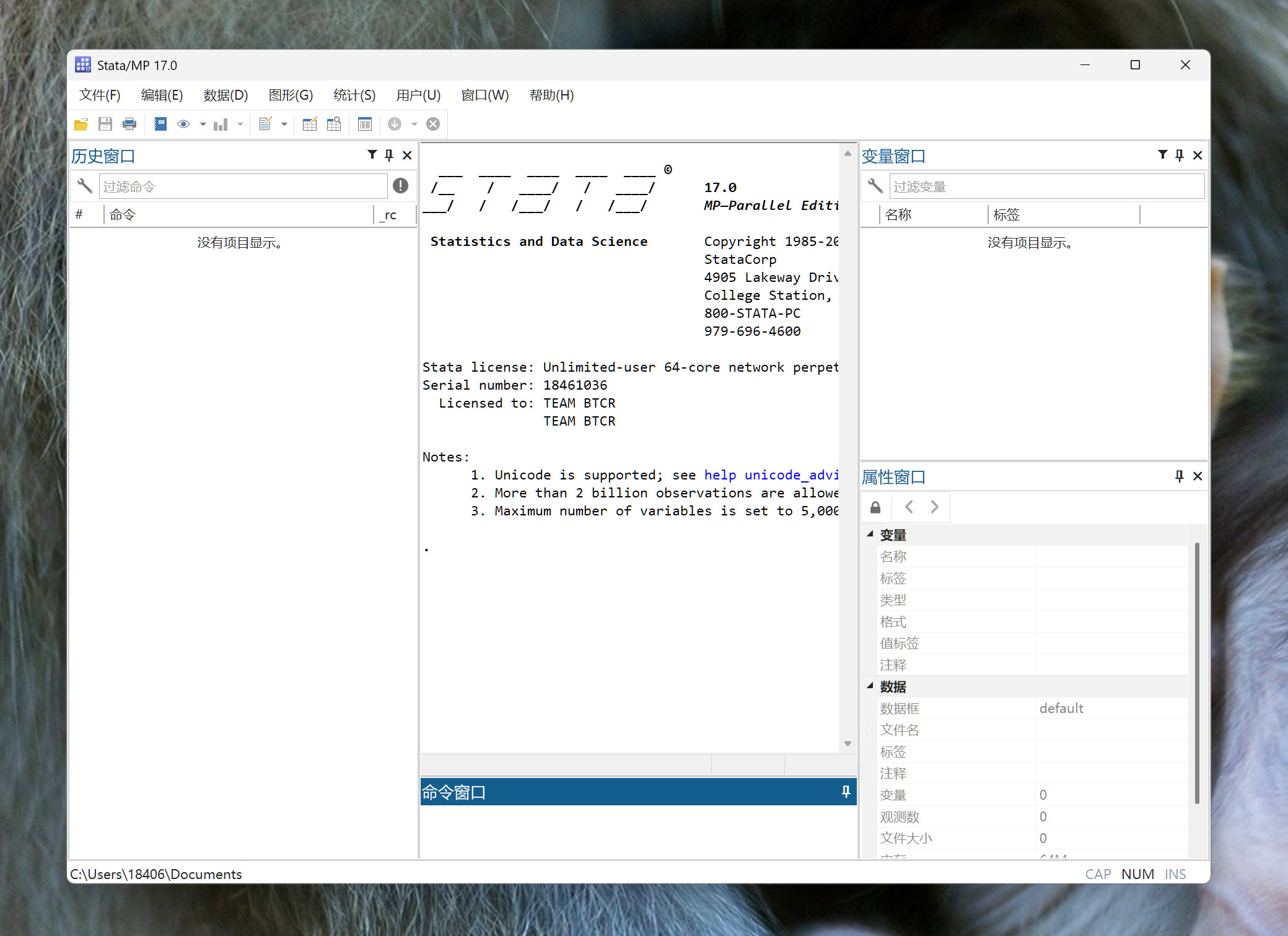Click the help unicode_advice link
This screenshot has width=1288, height=936.
point(771,475)
